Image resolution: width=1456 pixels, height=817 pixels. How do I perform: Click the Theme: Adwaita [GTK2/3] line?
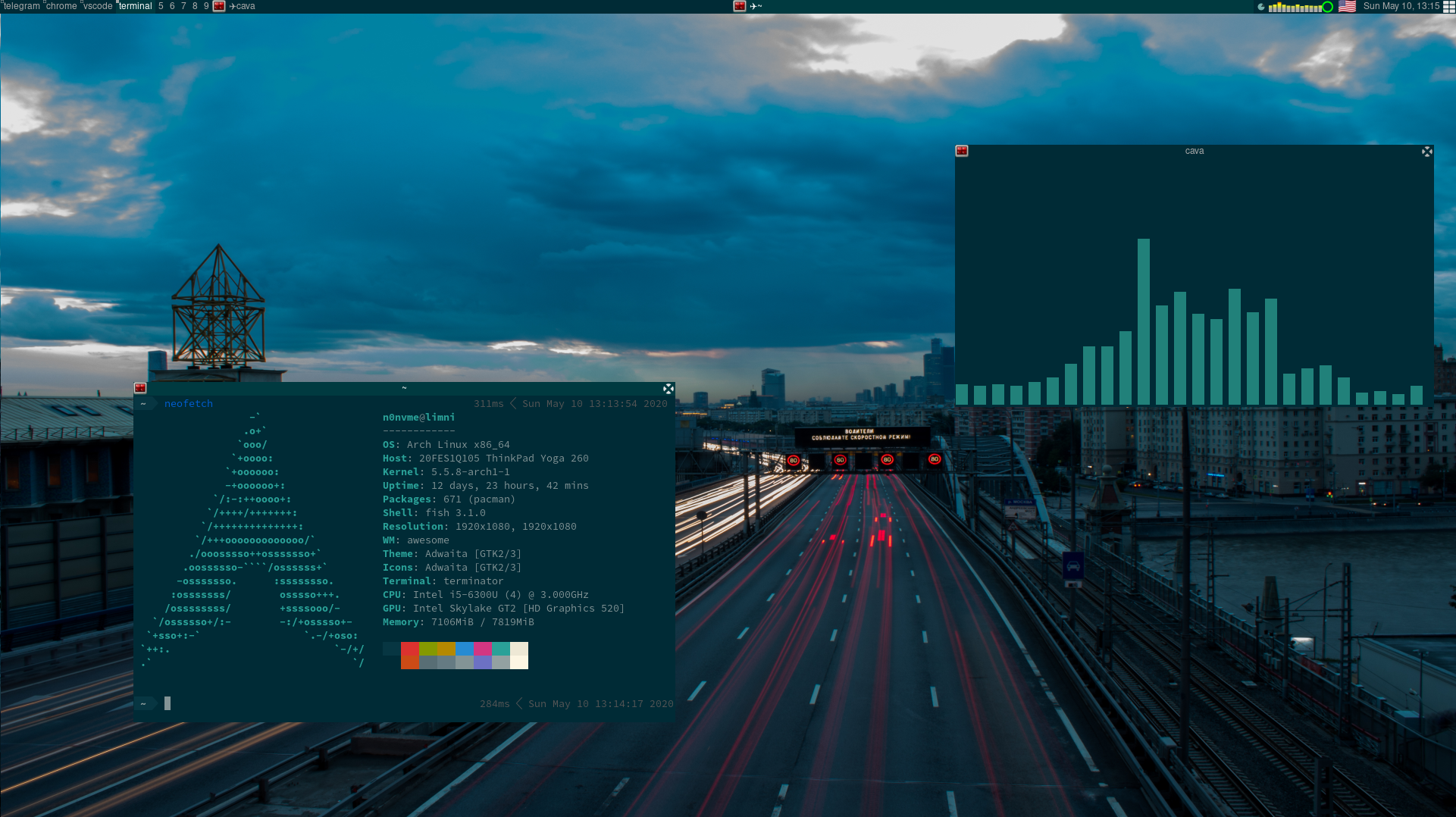pyautogui.click(x=452, y=554)
